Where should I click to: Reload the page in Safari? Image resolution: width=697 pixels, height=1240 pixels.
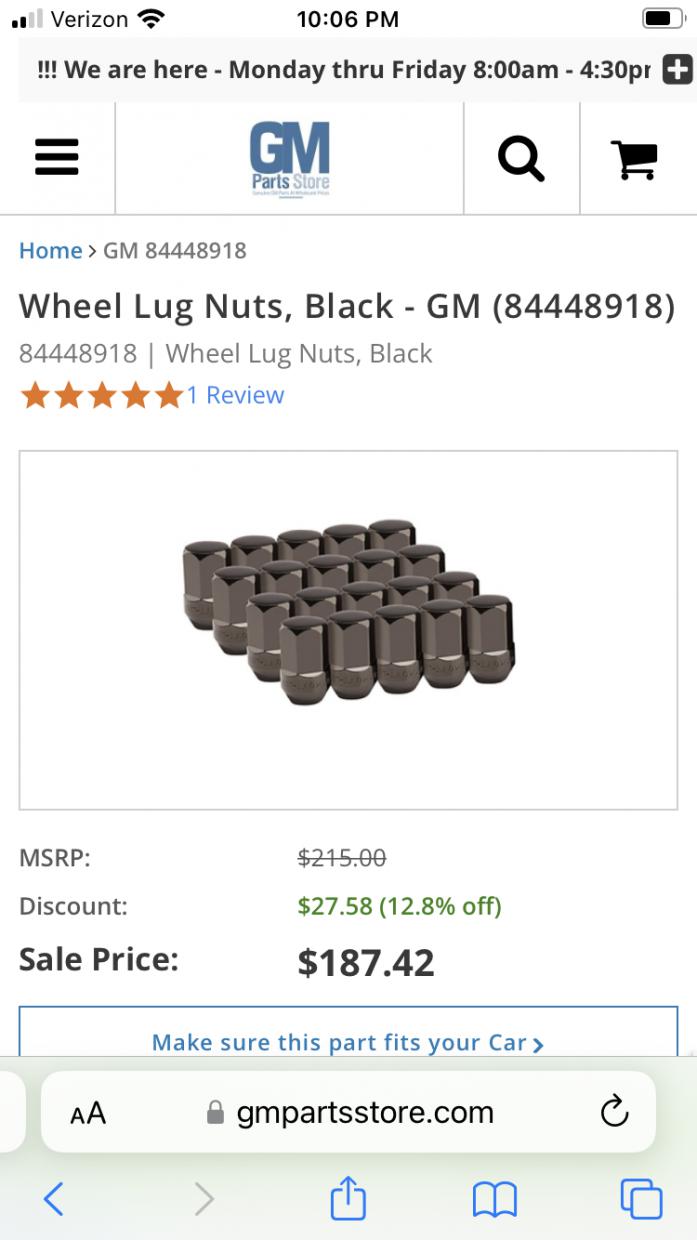[x=614, y=1112]
